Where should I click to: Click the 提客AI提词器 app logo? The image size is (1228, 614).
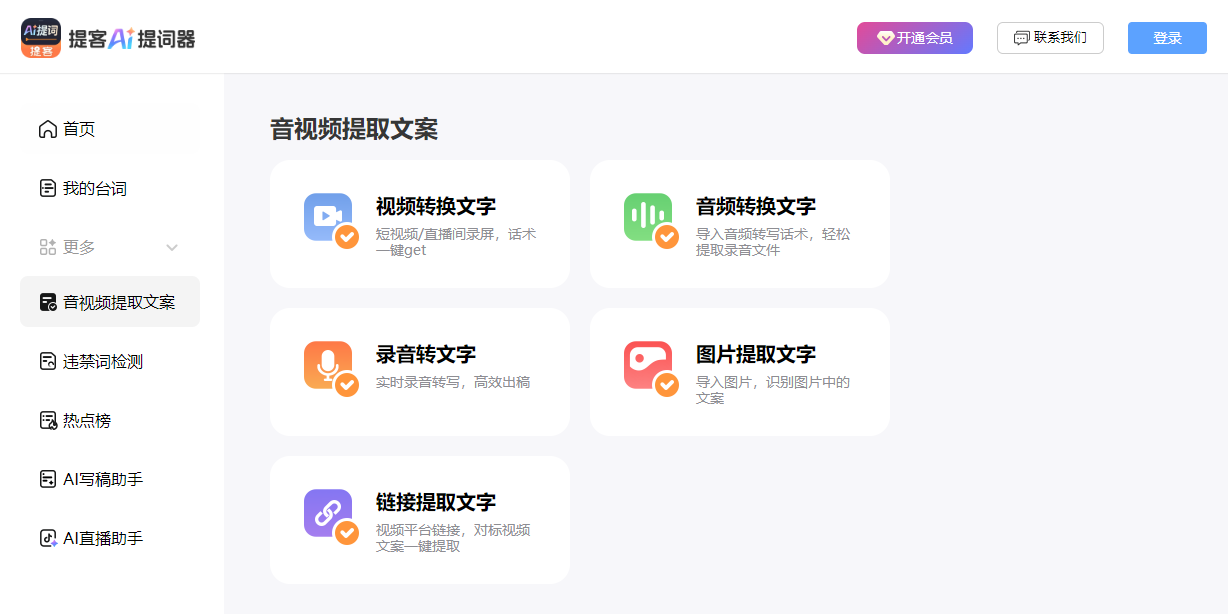(x=41, y=38)
